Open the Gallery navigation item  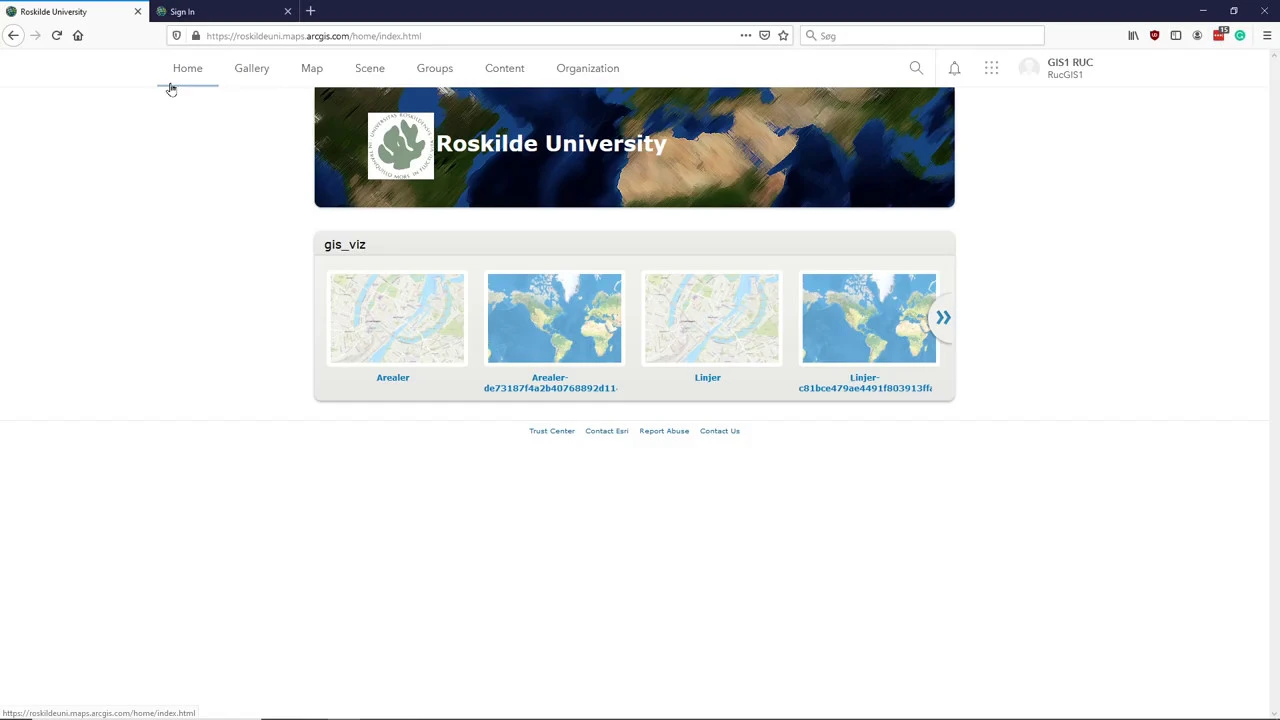[x=252, y=68]
